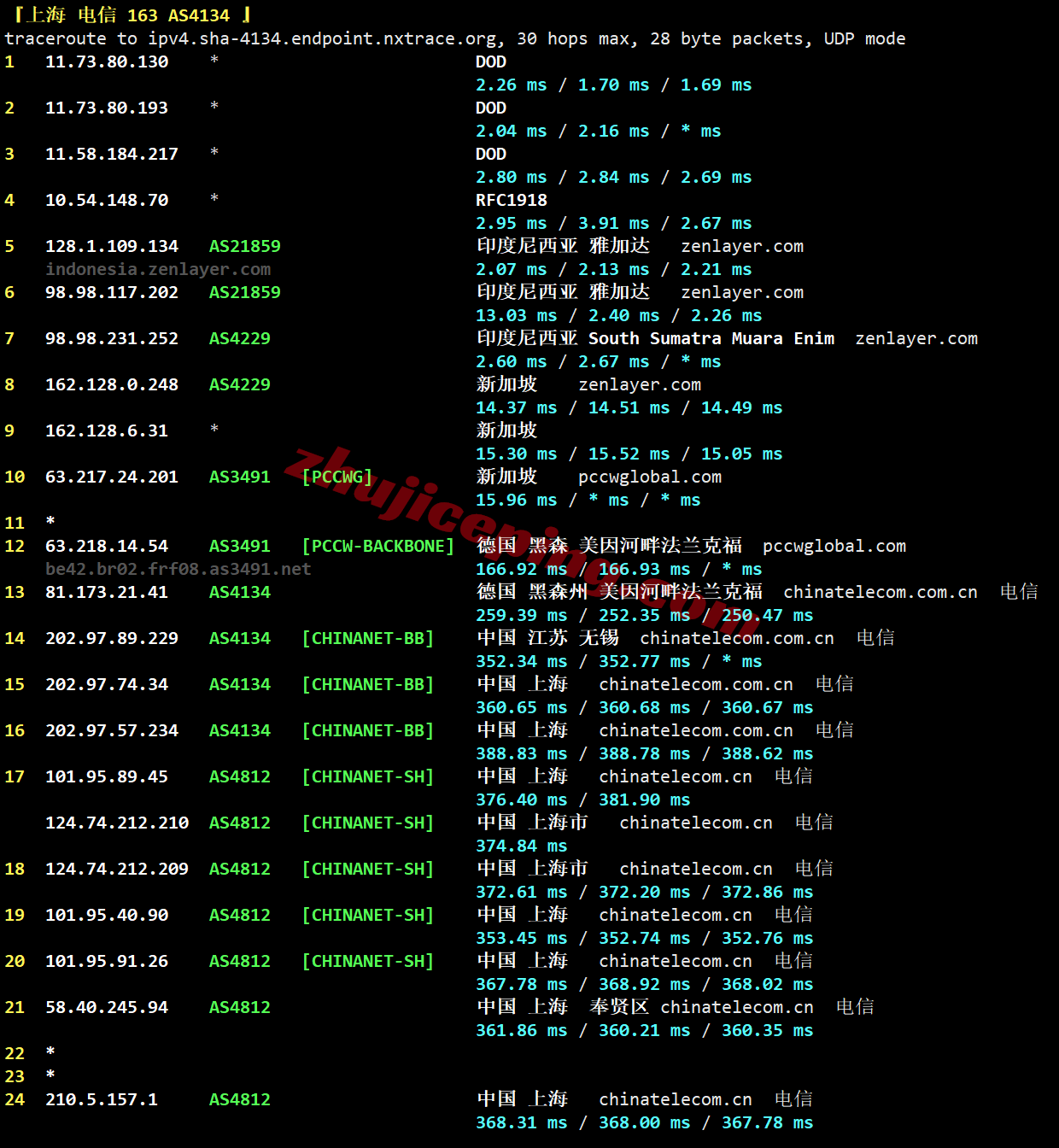
Task: Click the latency value 166.92 ms
Action: point(522,569)
